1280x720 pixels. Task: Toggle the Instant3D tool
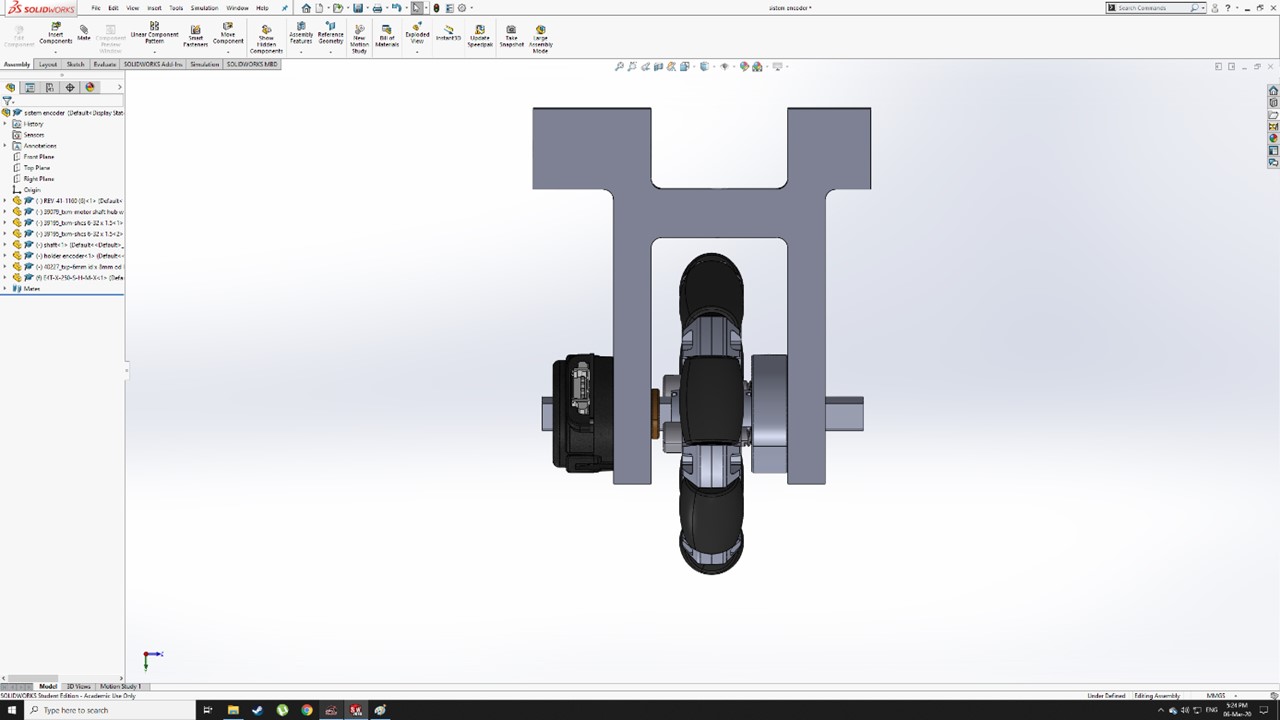(448, 33)
